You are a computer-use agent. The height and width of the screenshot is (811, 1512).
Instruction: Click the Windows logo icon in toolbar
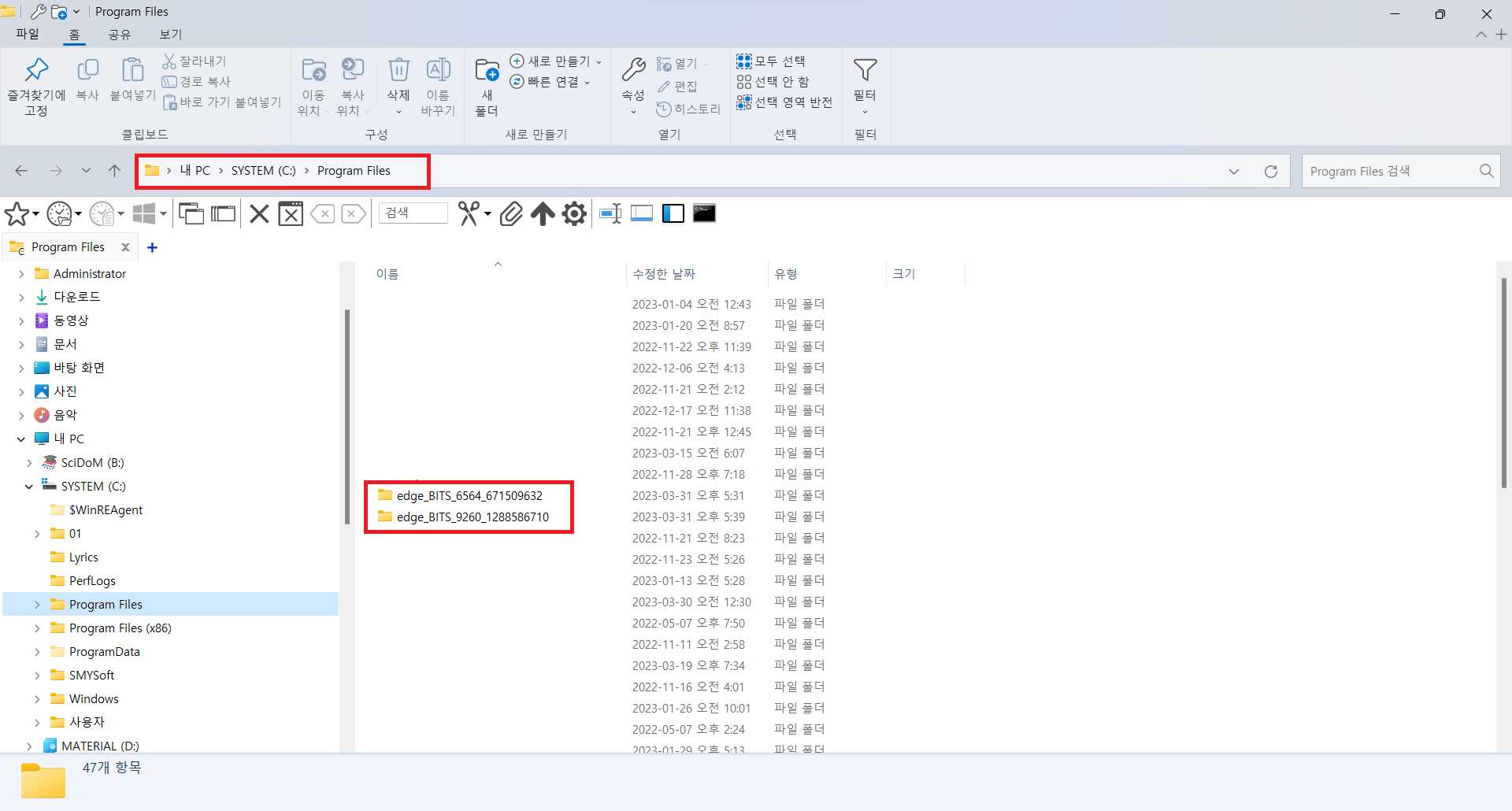[144, 213]
